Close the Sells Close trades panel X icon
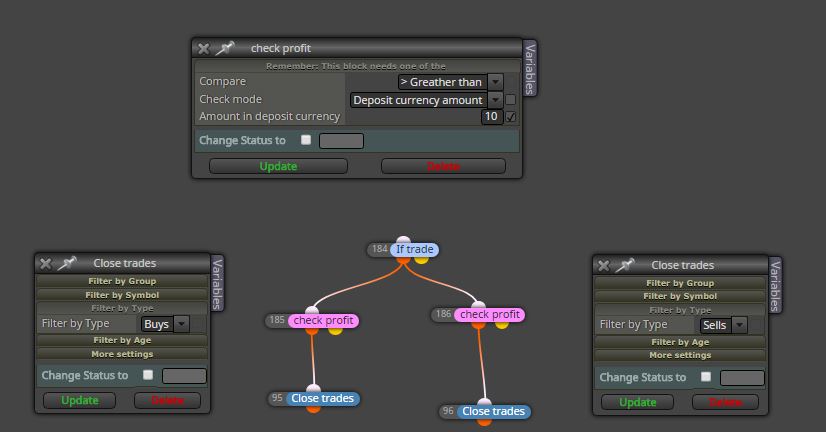 tap(604, 266)
